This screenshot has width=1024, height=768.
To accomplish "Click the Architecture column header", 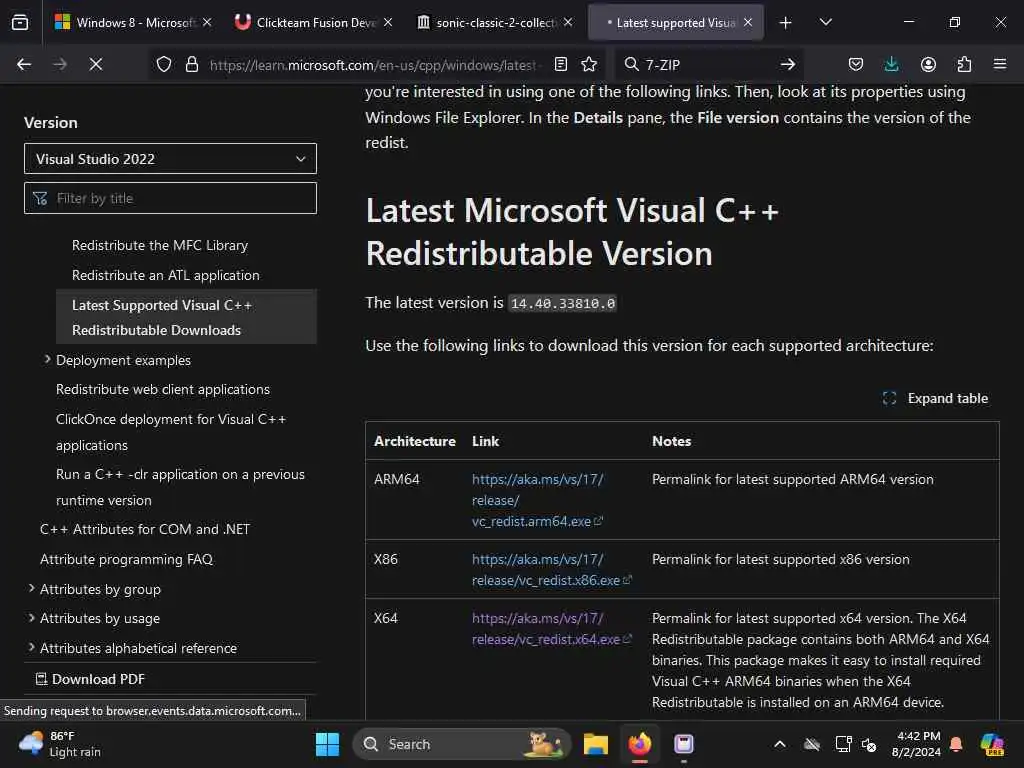I will click(x=415, y=441).
